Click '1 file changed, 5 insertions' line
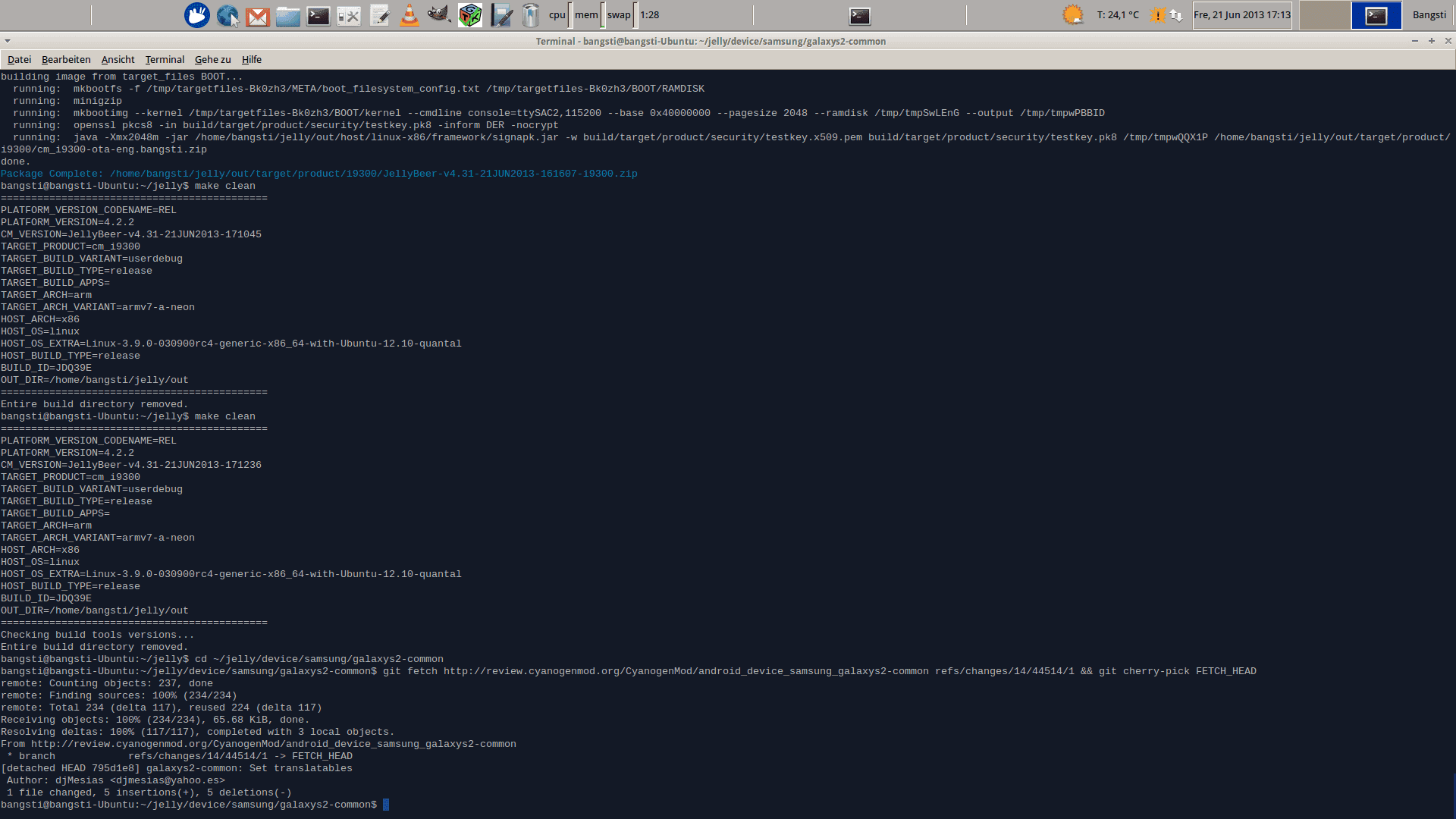The height and width of the screenshot is (819, 1456). point(149,792)
